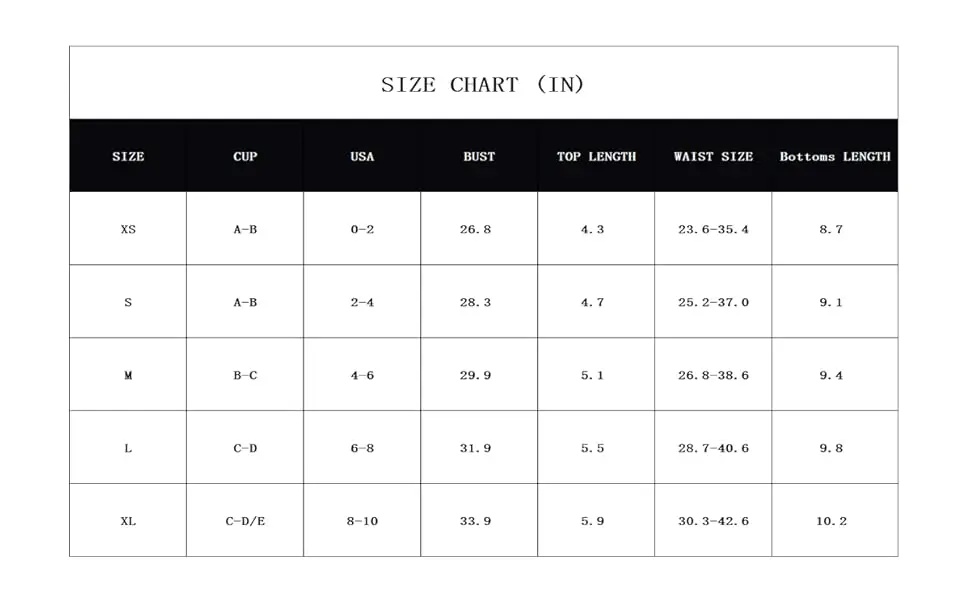Select the 31.9 bust value
The image size is (970, 600).
(x=475, y=448)
